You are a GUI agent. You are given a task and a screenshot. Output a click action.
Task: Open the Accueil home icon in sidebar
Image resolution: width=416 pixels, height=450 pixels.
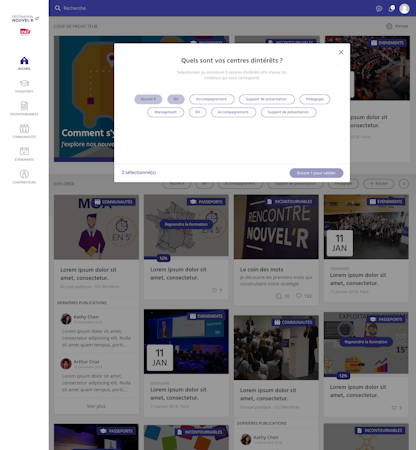24,61
